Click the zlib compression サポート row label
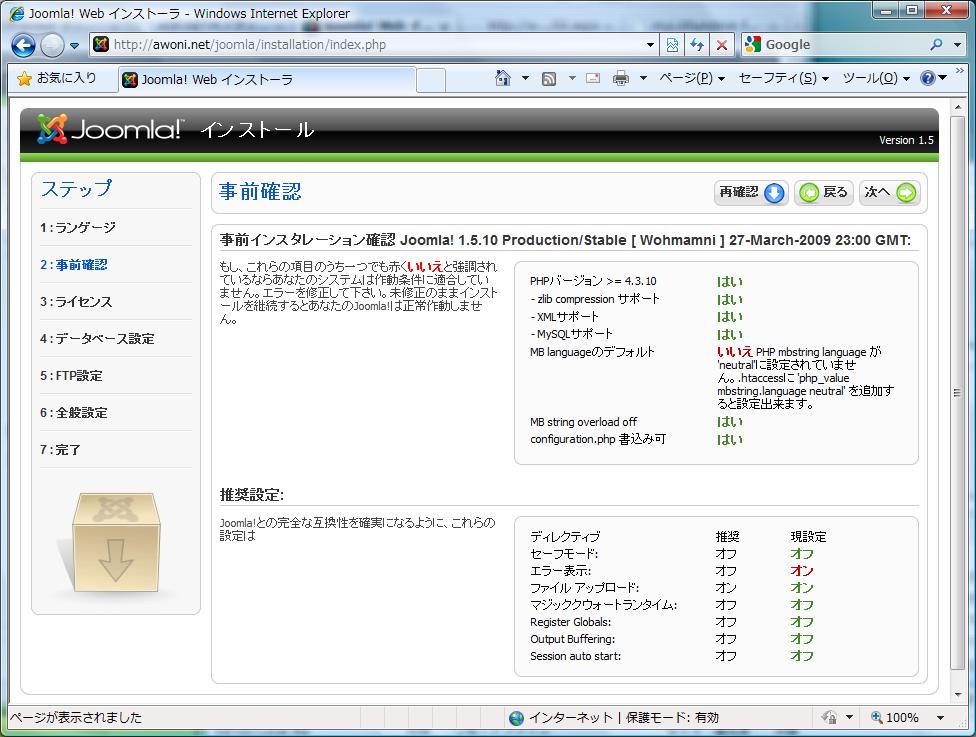Screen dimensions: 976x737 pyautogui.click(x=594, y=299)
